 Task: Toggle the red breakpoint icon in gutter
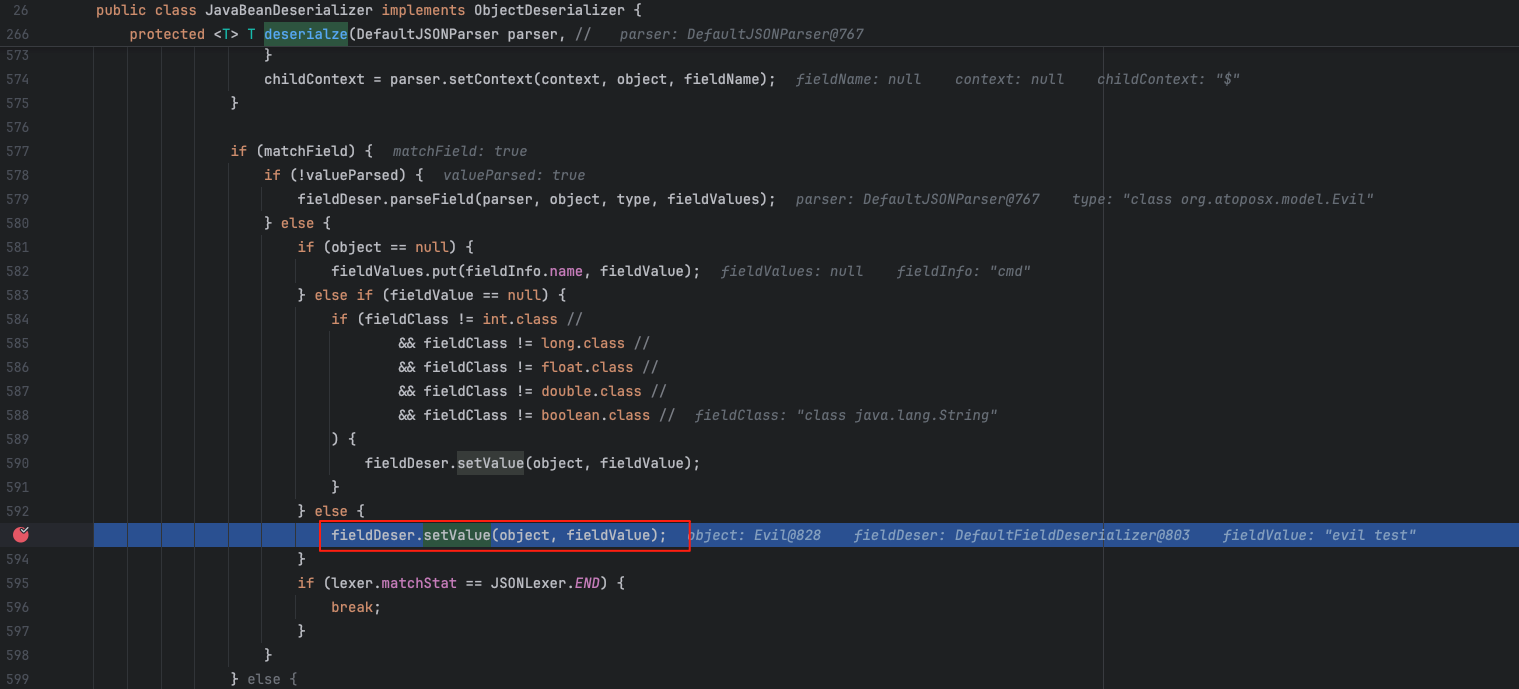pyautogui.click(x=21, y=535)
